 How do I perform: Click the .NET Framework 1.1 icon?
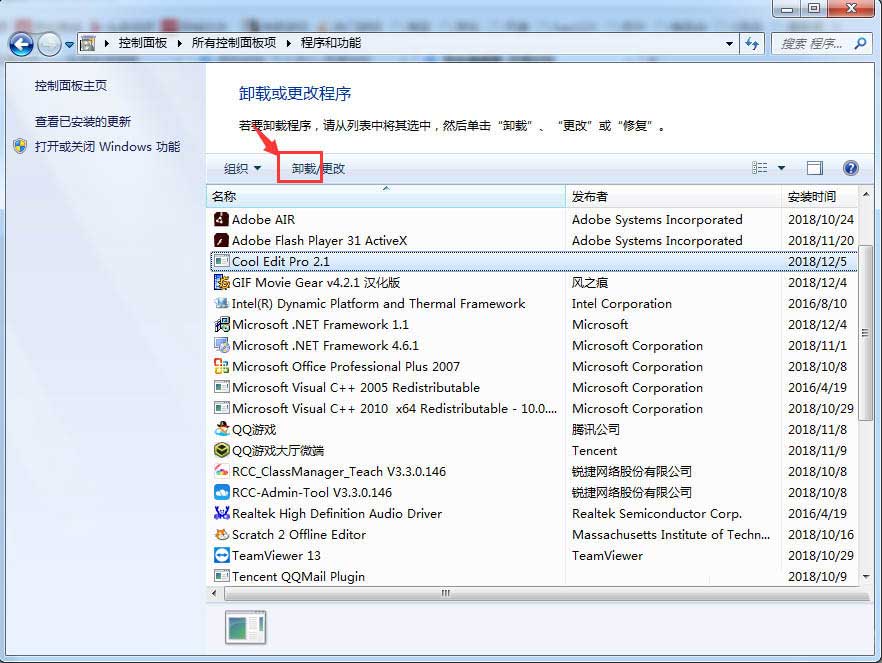tap(222, 324)
